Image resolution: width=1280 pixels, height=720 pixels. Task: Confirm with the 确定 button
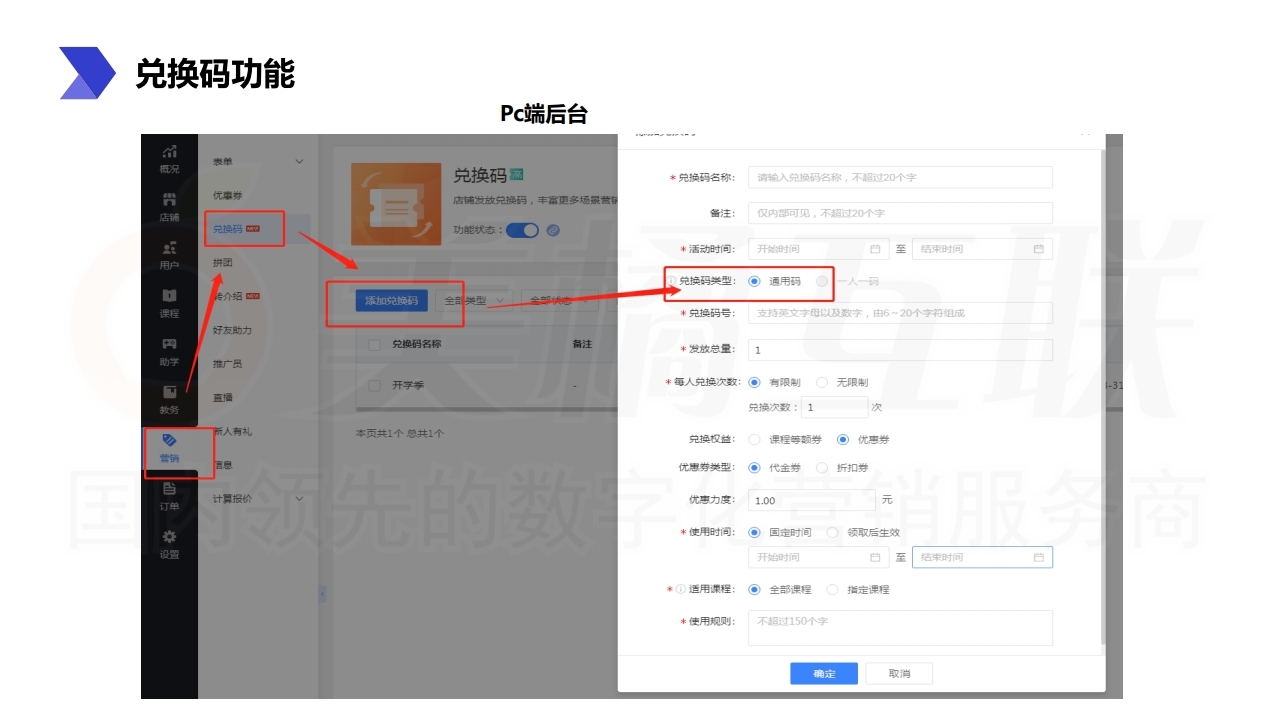(x=824, y=673)
